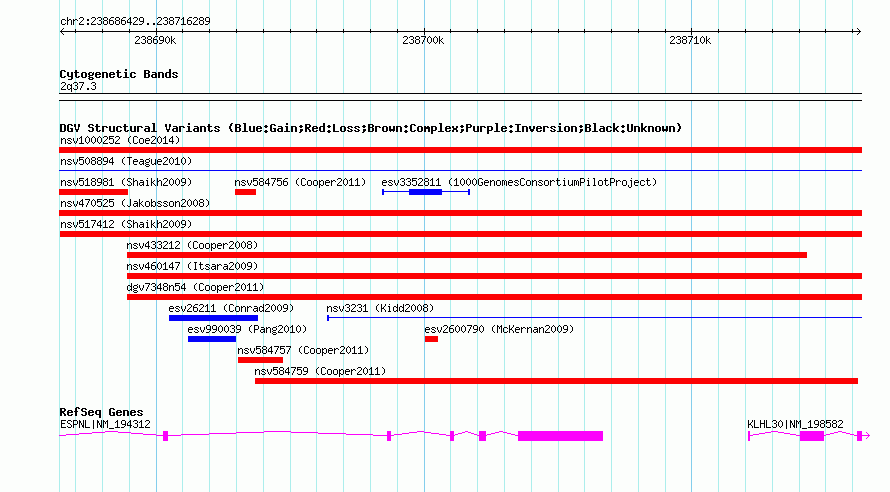Open the esv990039 (Pang2010) variant label
Viewport: 890px width, 492px height.
click(247, 329)
